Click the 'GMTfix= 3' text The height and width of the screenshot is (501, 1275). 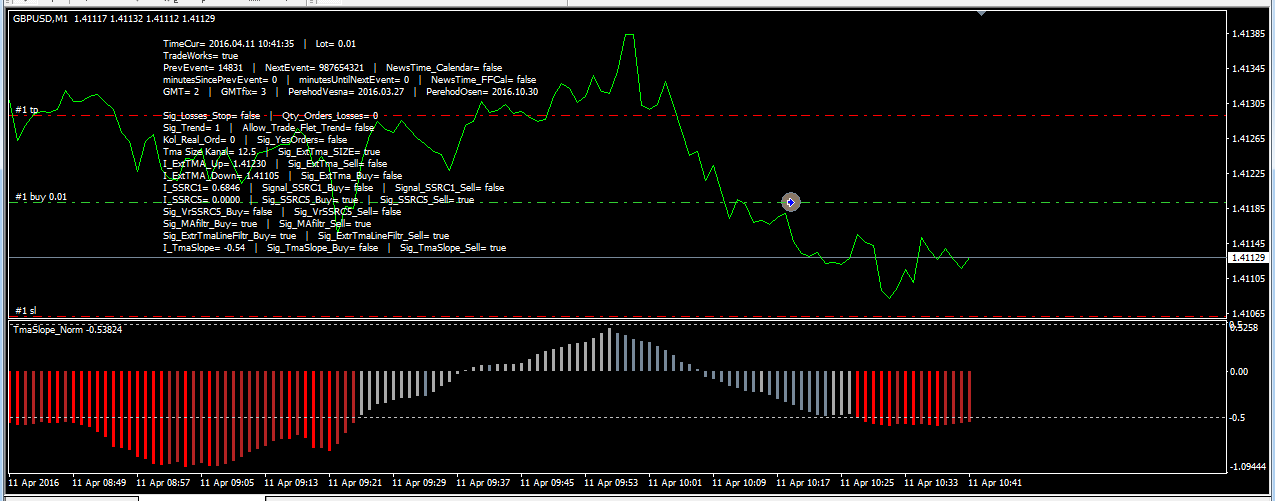click(x=244, y=91)
